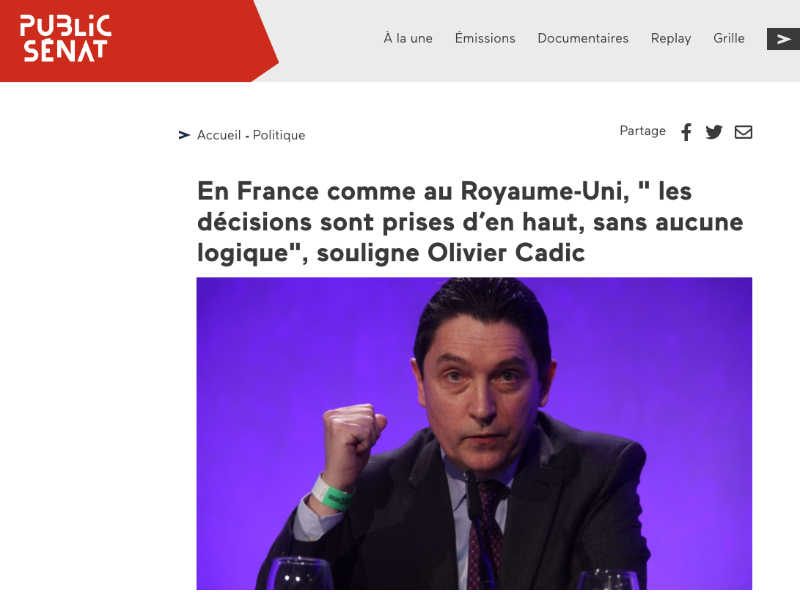Viewport: 800px width, 601px height.
Task: Open the Replay page
Action: [671, 39]
